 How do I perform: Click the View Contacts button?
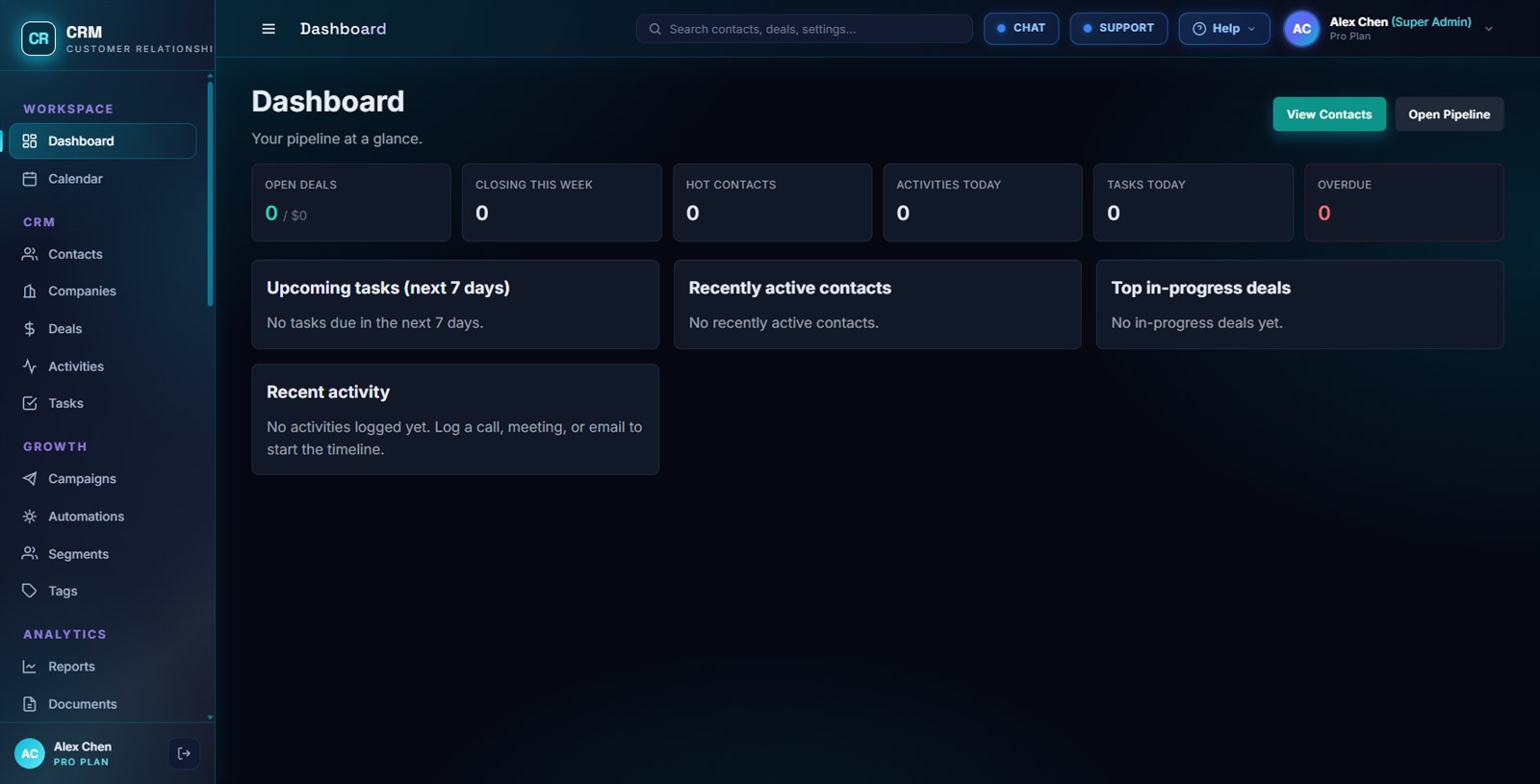tap(1329, 114)
